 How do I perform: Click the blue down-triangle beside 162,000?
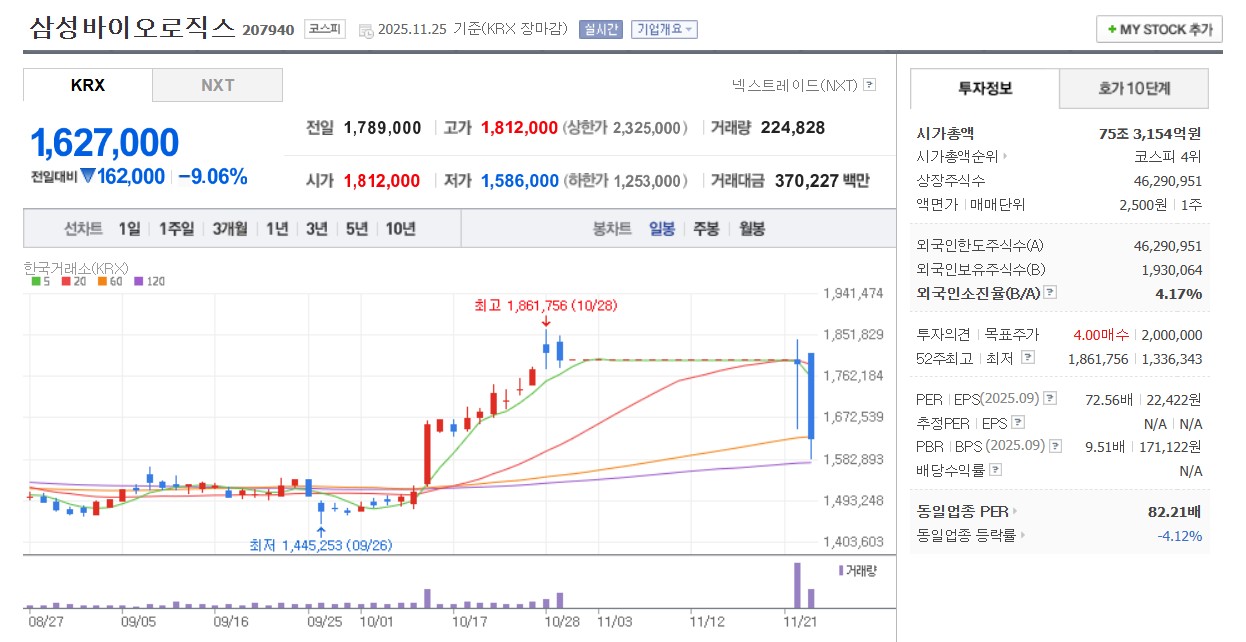coord(88,176)
